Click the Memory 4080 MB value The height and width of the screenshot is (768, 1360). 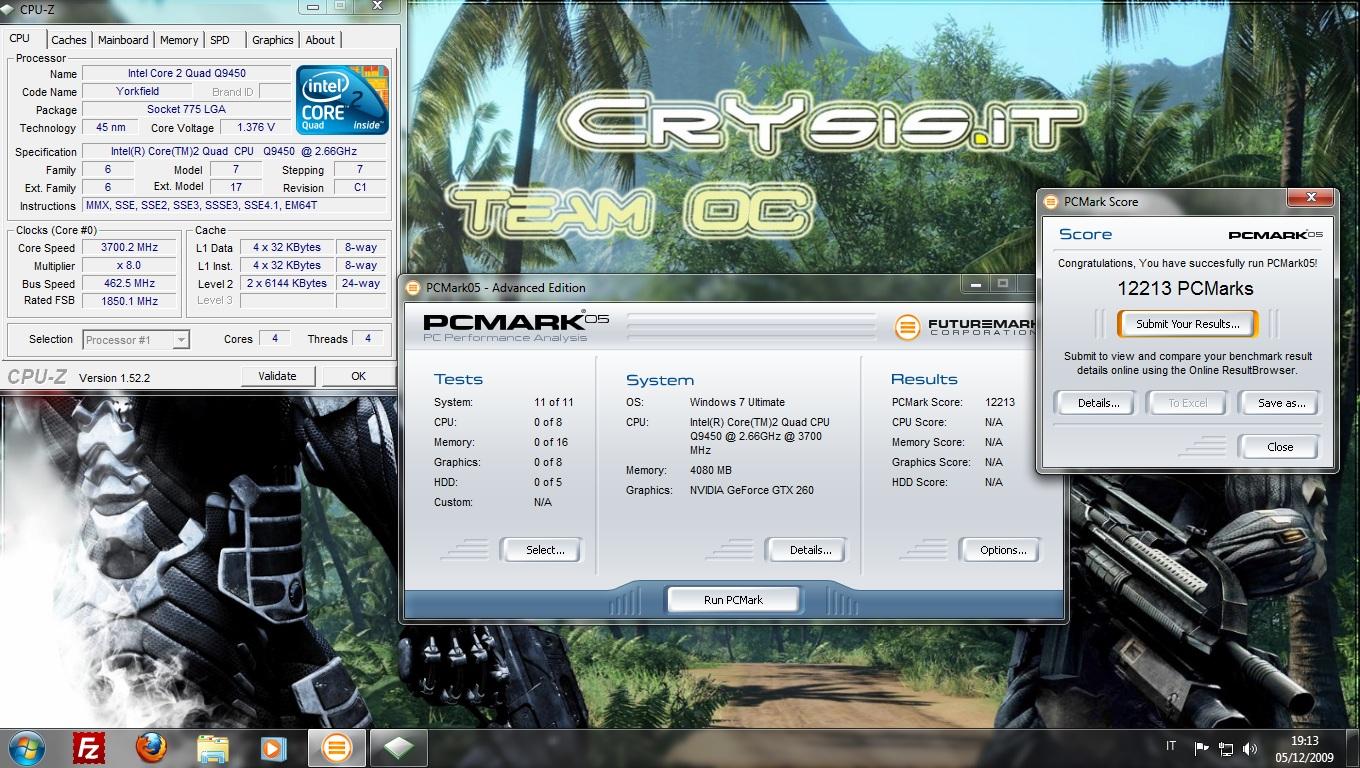[711, 470]
